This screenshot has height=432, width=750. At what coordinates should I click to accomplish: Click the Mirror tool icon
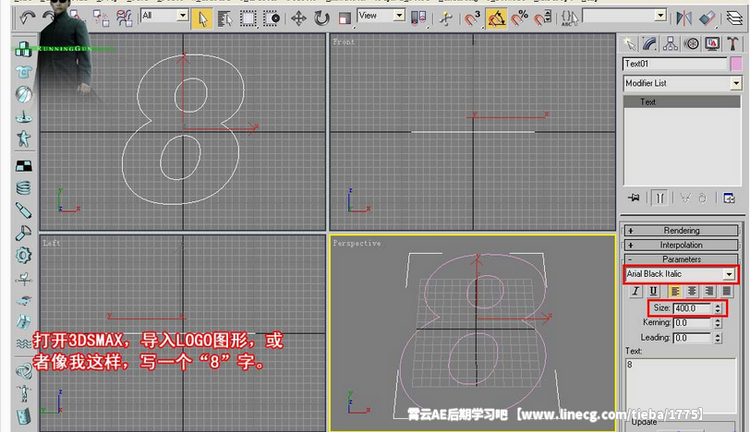point(684,19)
